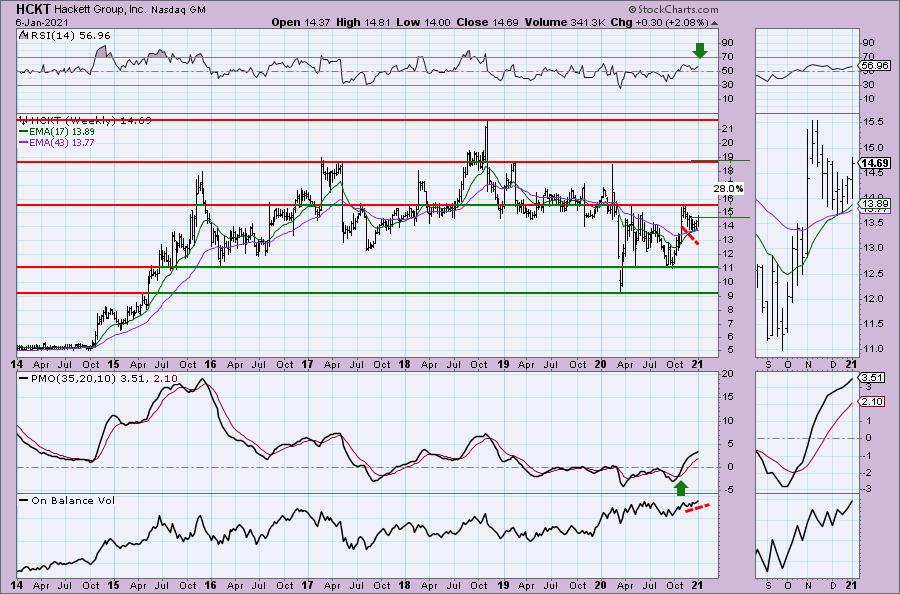Screen dimensions: 900x594
Task: Click the bar symbol icon before HCKT (Weekly)
Action: 24,121
